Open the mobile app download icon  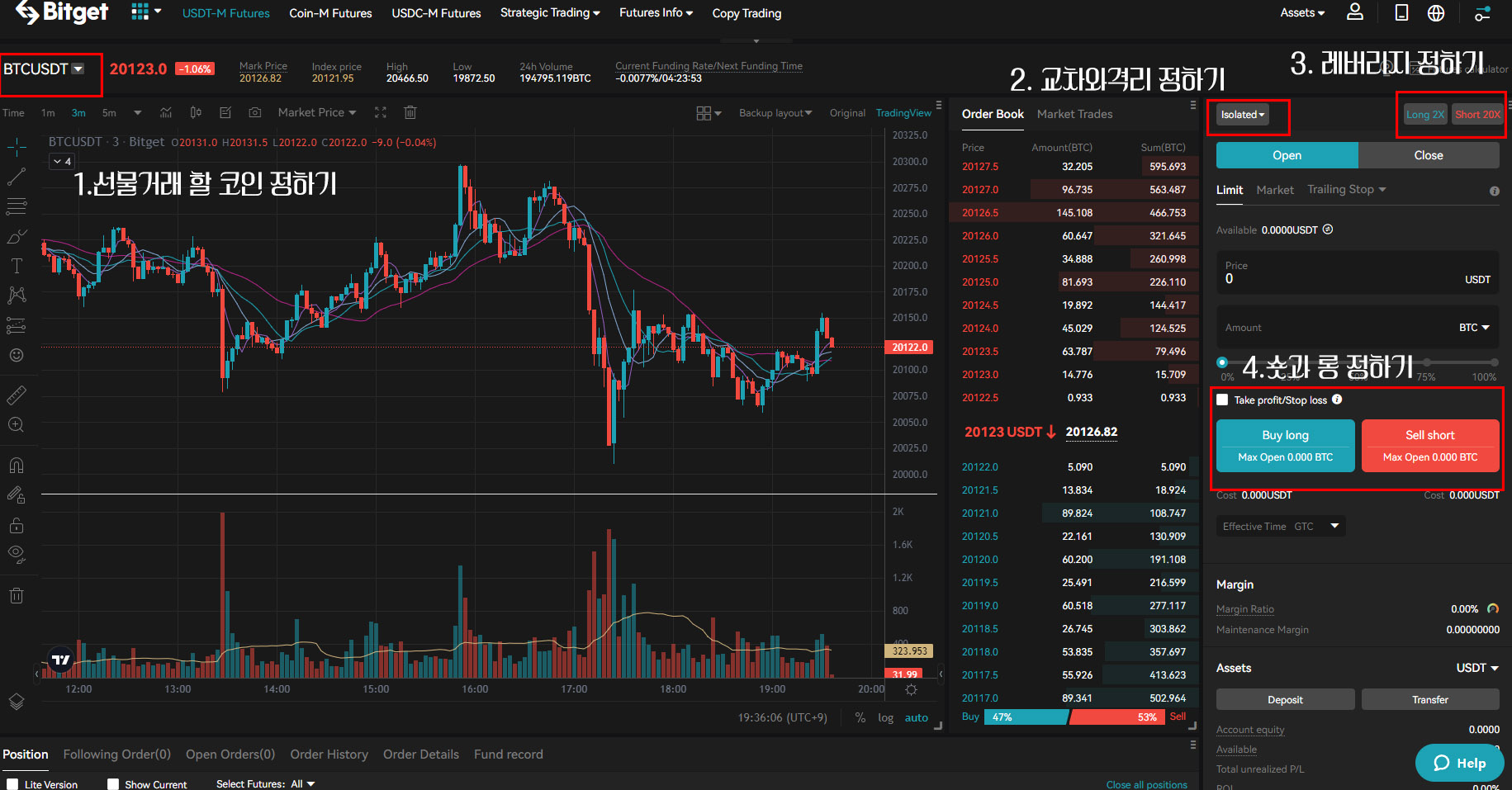[1401, 12]
